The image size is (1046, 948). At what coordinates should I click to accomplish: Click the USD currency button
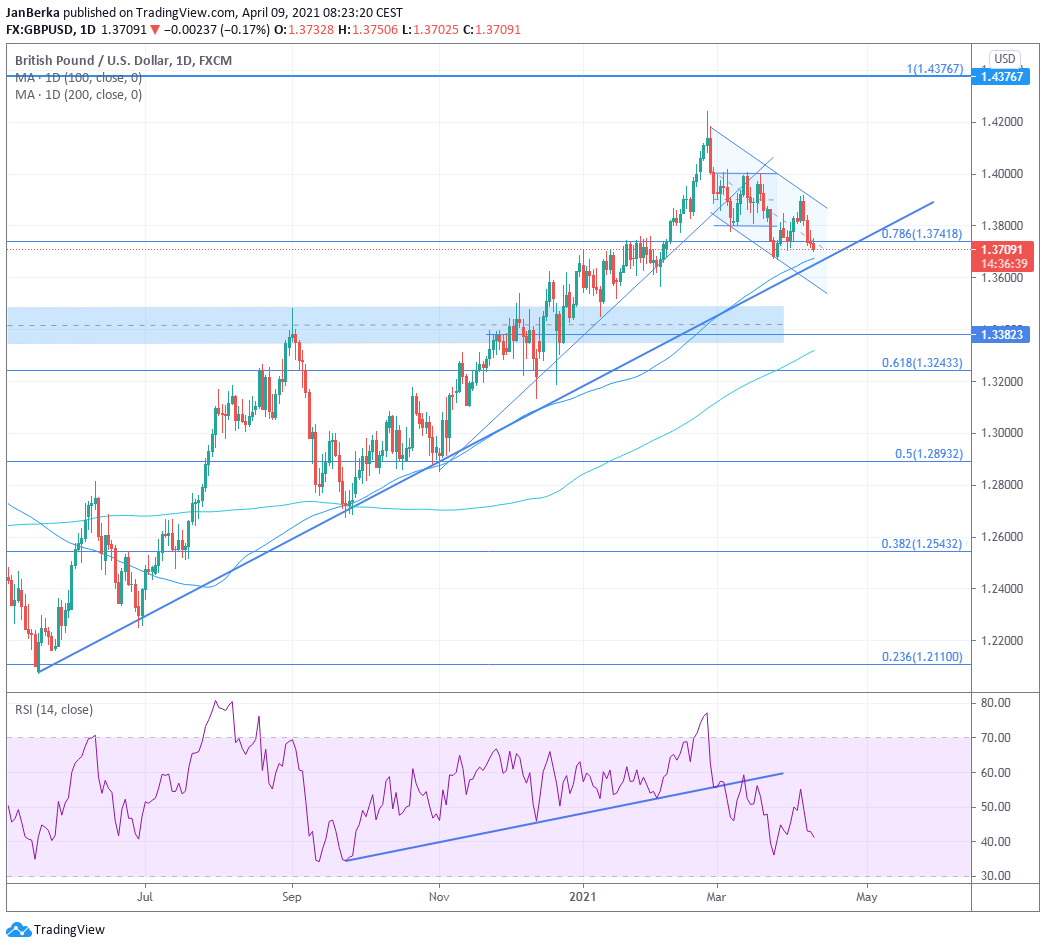pyautogui.click(x=1004, y=59)
